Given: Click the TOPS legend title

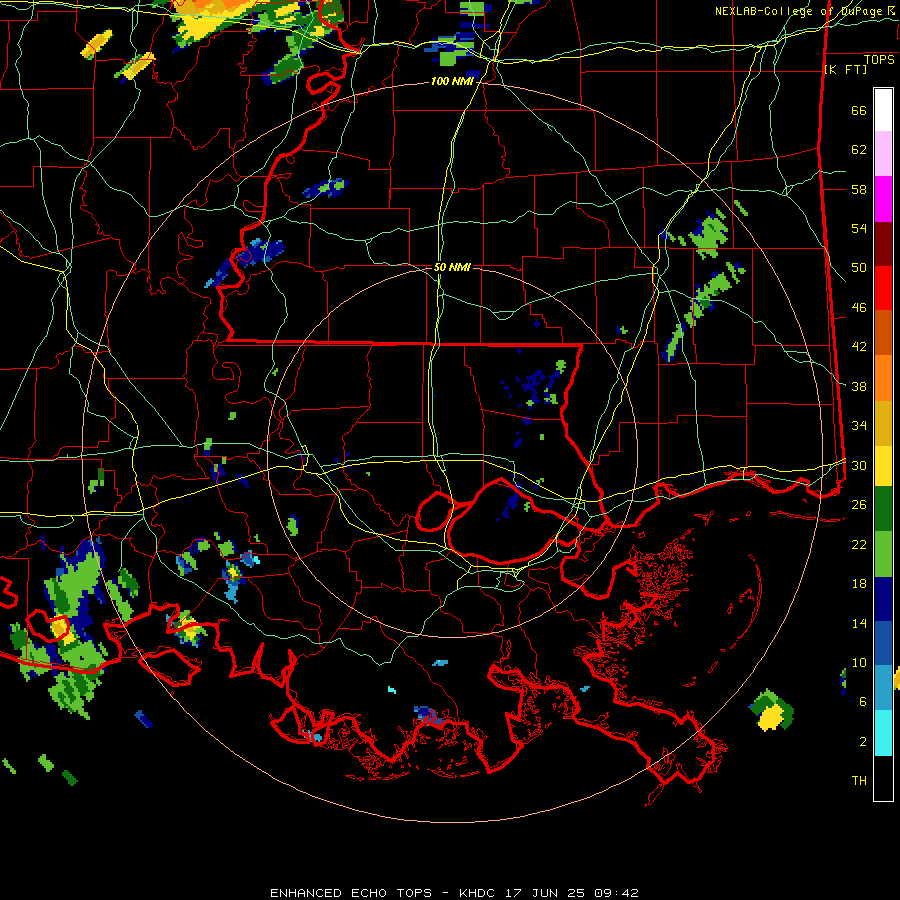Looking at the screenshot, I should 879,59.
